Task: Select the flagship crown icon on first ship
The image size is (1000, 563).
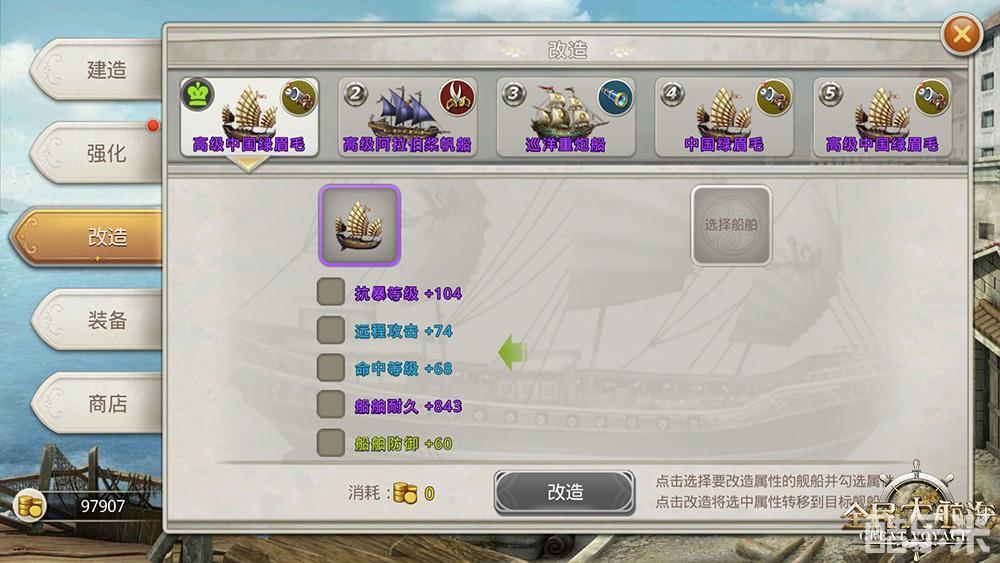Action: click(x=198, y=95)
